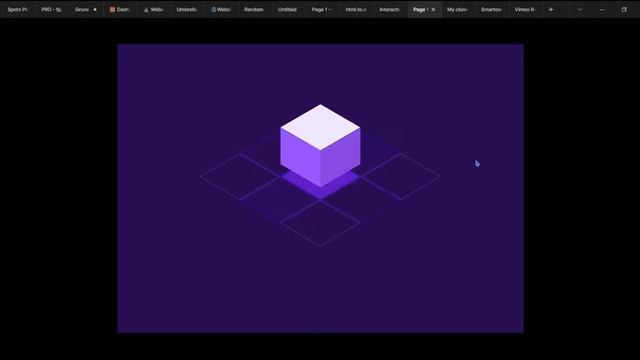Switch to the Spotz Pr tab
The height and width of the screenshot is (360, 640).
click(x=17, y=9)
